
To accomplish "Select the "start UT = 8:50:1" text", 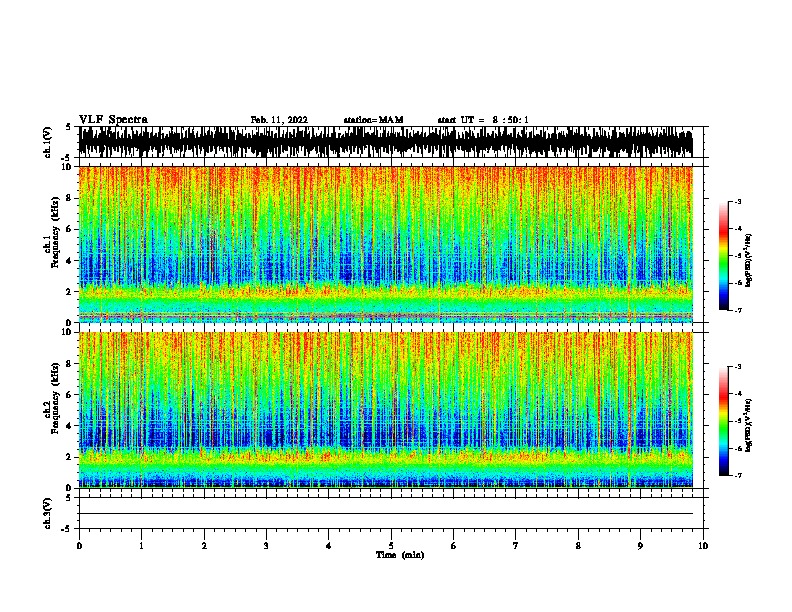I will click(x=483, y=120).
